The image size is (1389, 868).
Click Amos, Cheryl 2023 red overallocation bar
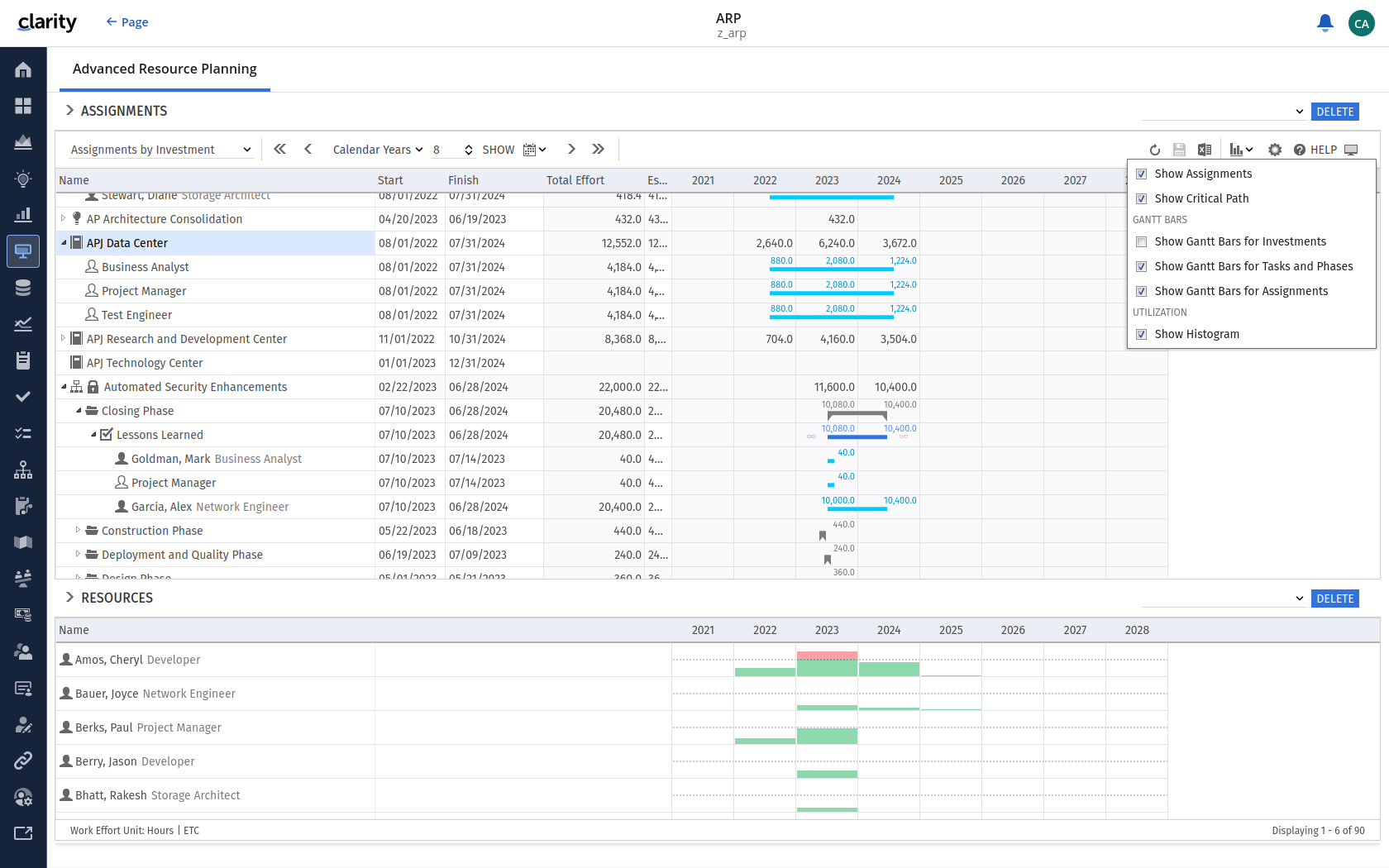point(827,655)
